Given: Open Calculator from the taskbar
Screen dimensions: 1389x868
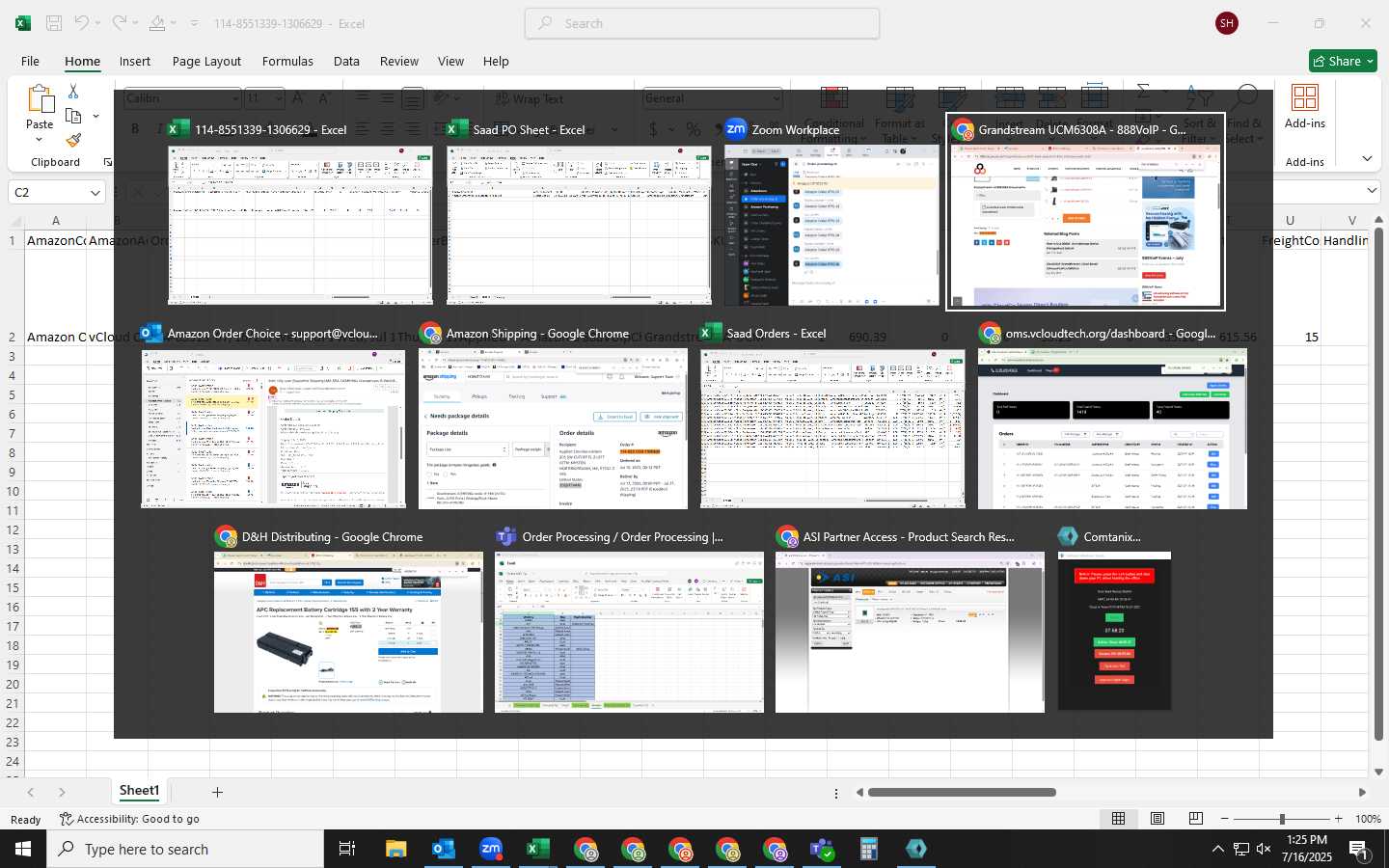Looking at the screenshot, I should click(x=868, y=849).
